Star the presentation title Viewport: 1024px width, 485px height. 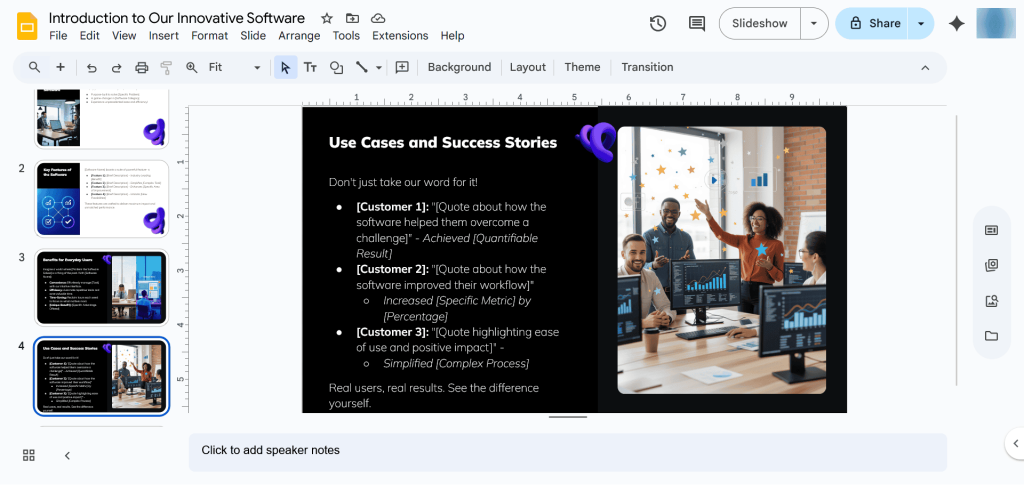(327, 18)
